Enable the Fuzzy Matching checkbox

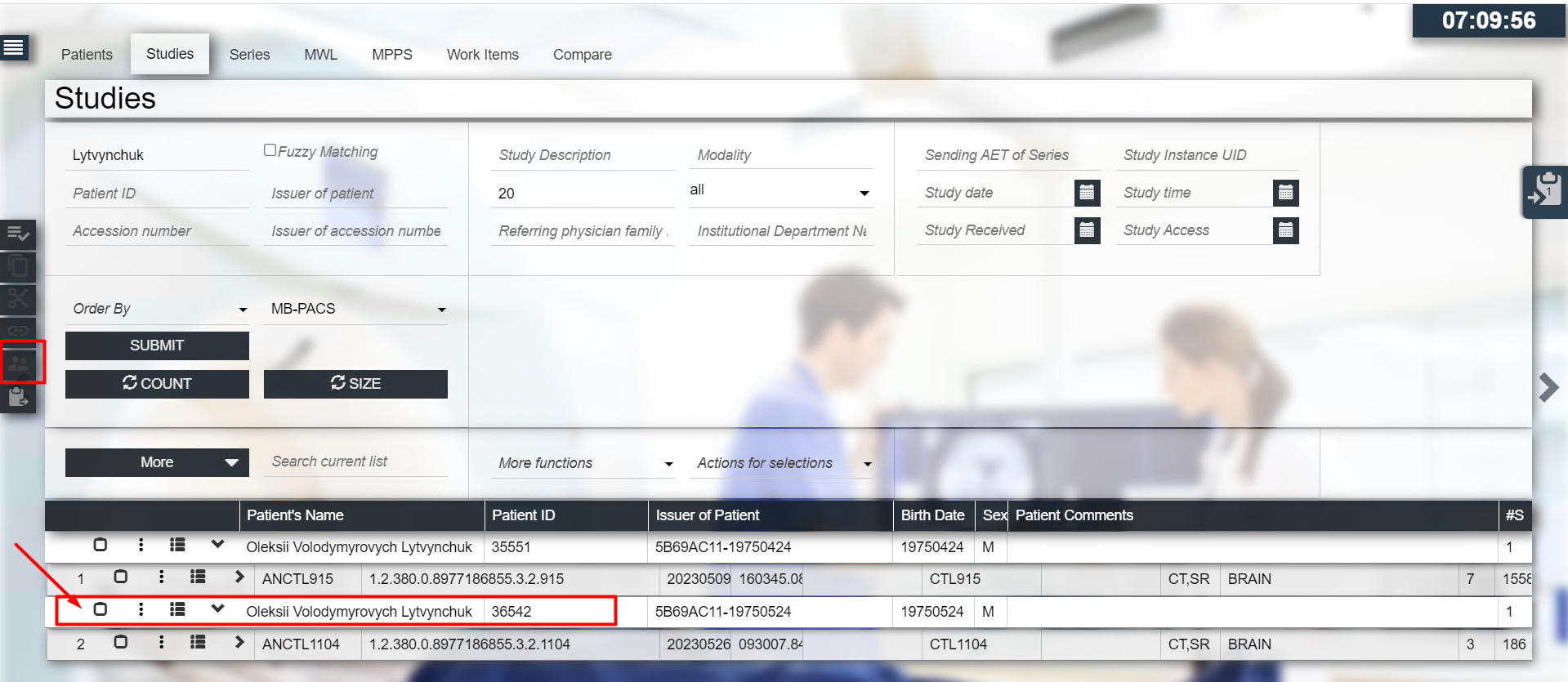[x=270, y=150]
